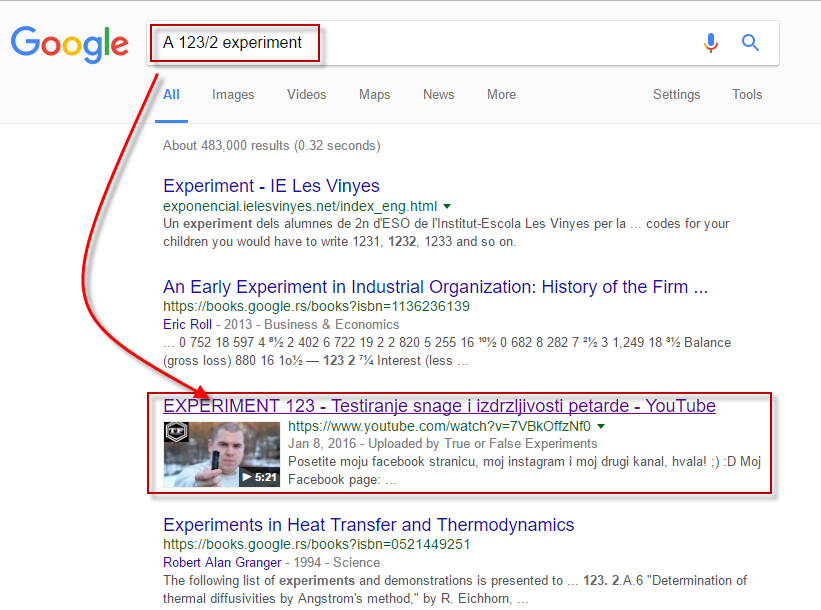
Task: Open EXPERIMENT 123 Testiranje snage YouTube result
Action: tap(439, 406)
